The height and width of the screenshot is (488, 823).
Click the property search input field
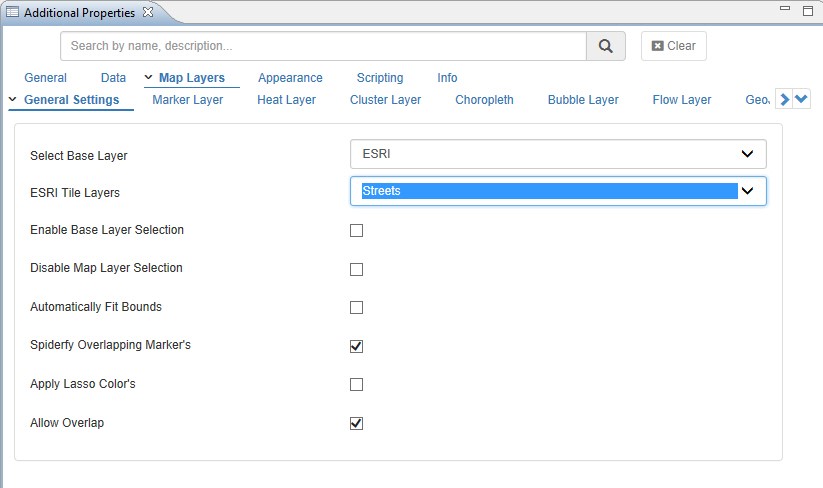pos(323,46)
